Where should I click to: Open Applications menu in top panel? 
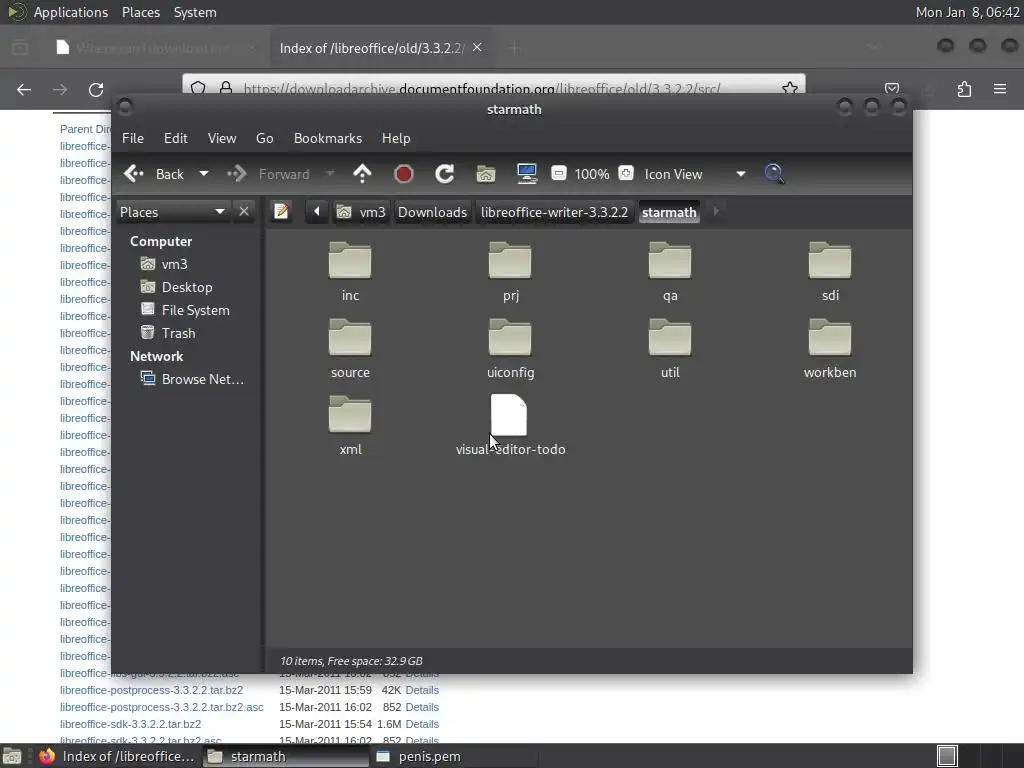pos(71,12)
